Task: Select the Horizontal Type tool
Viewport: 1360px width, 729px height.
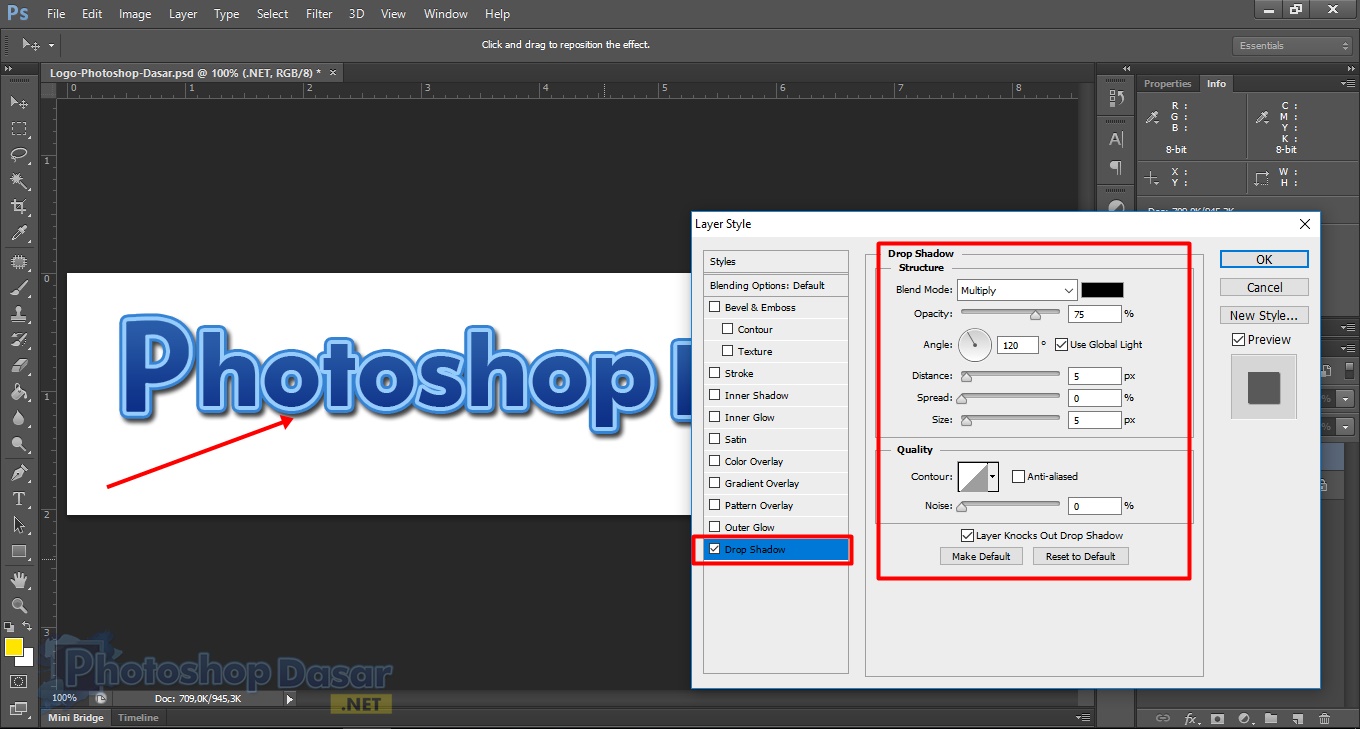Action: [x=19, y=498]
